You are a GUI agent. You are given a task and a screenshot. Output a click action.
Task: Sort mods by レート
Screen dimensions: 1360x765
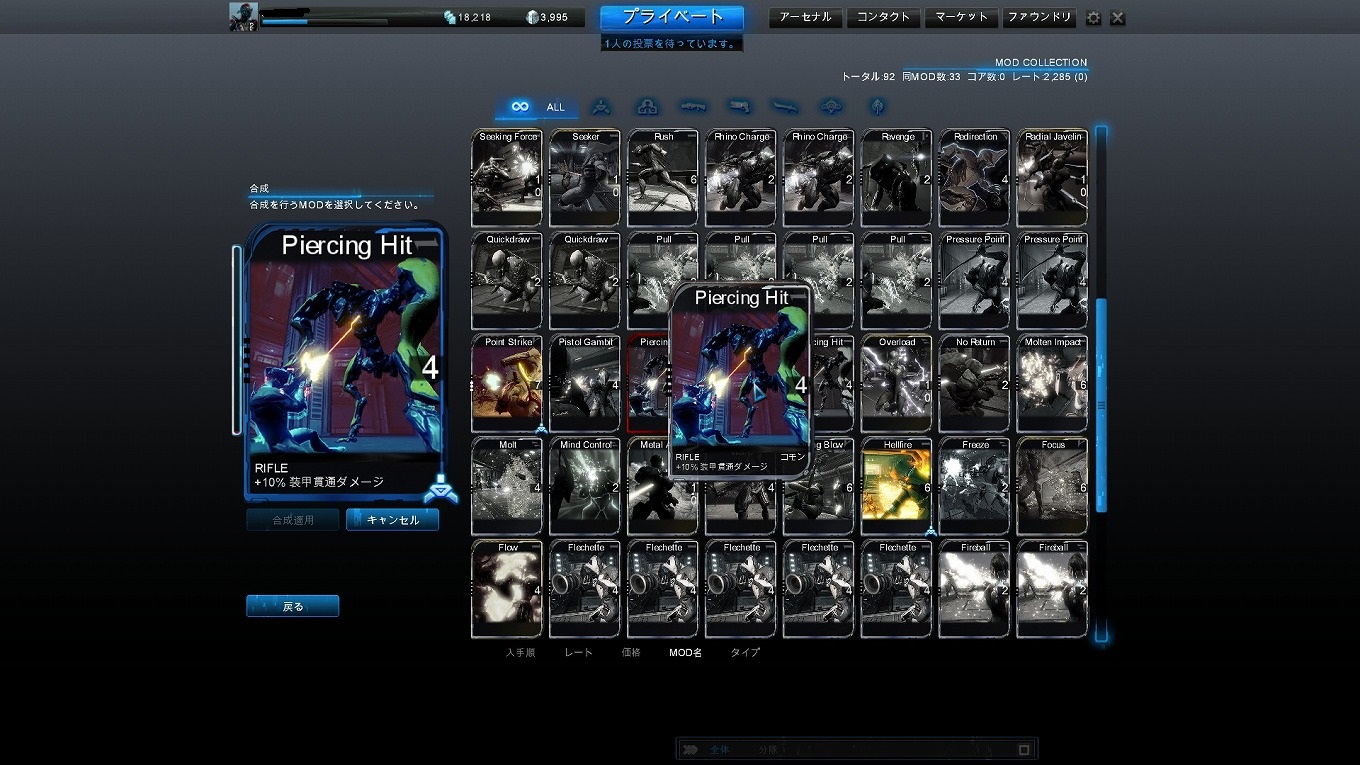coord(578,652)
